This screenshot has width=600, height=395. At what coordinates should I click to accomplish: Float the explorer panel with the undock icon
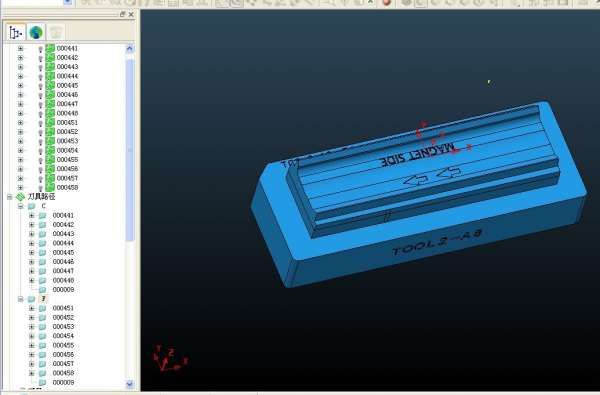[x=122, y=14]
